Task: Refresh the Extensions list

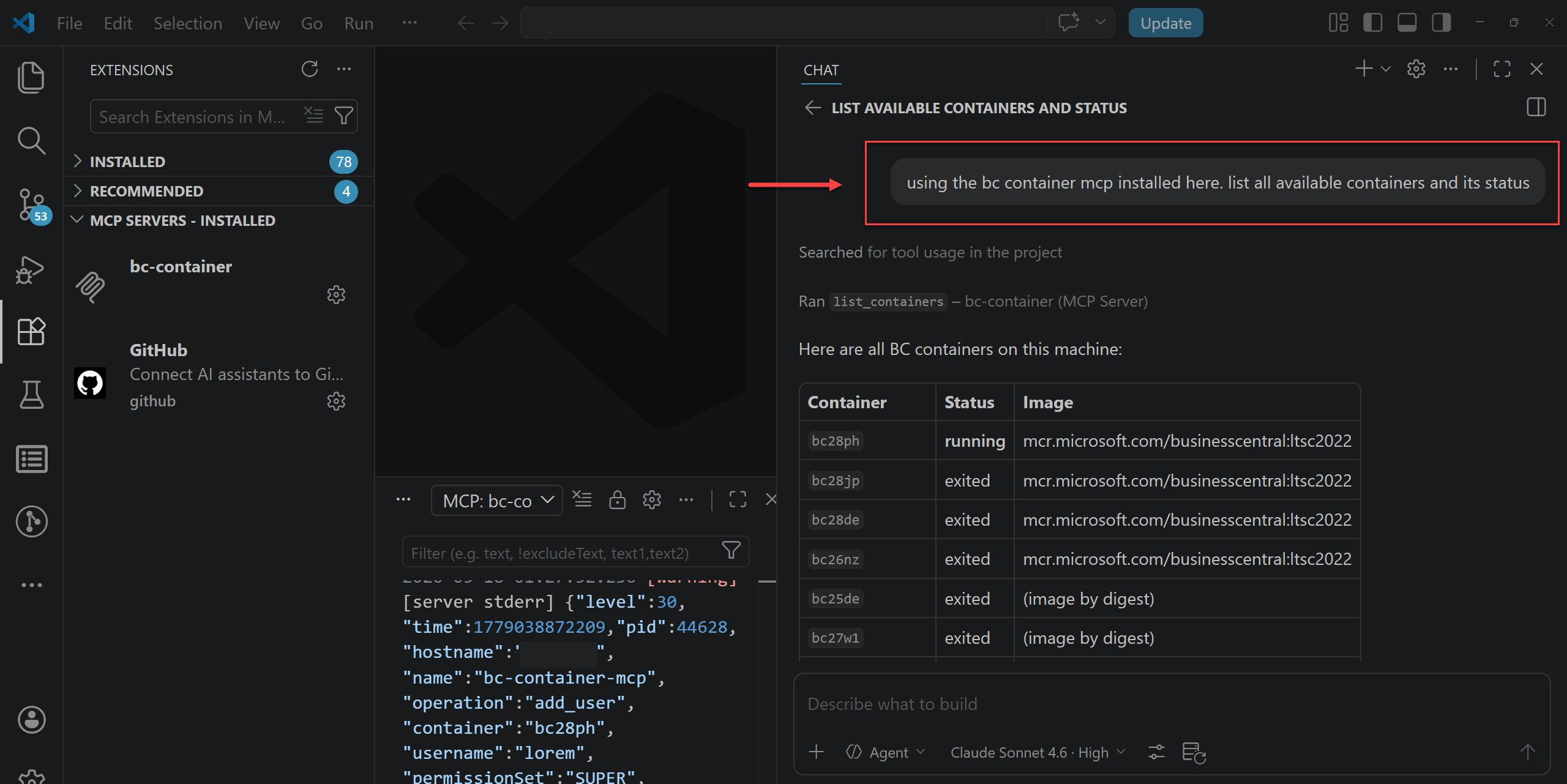Action: pos(310,69)
